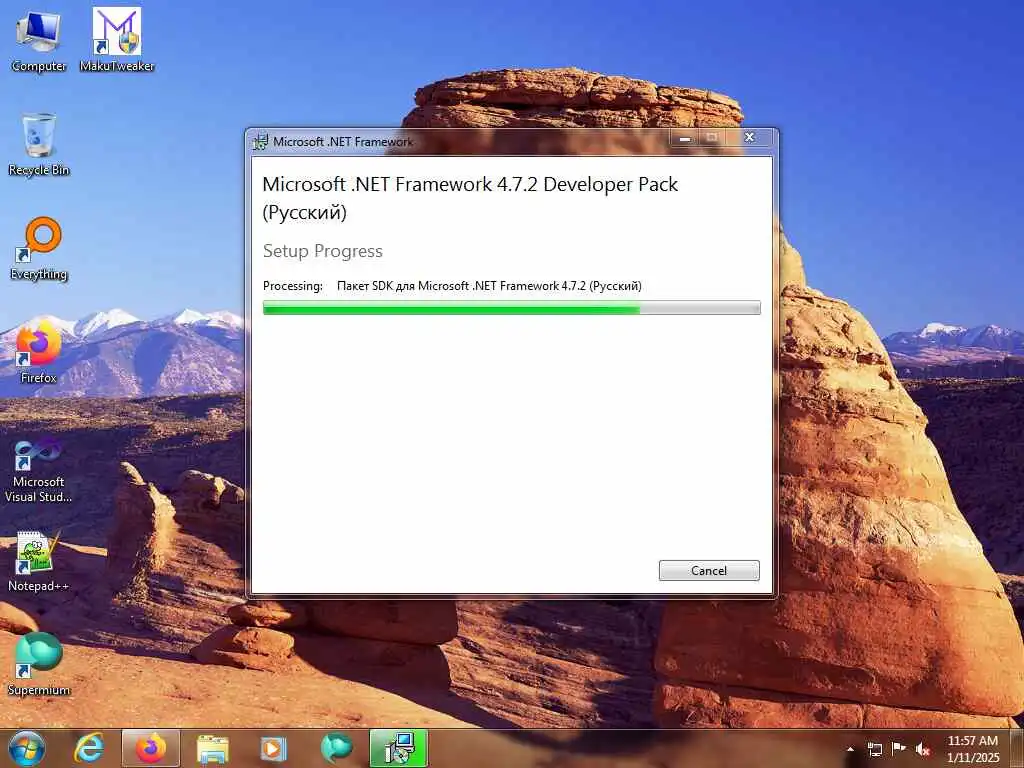
Task: Switch to Firefox in the taskbar
Action: [x=151, y=748]
